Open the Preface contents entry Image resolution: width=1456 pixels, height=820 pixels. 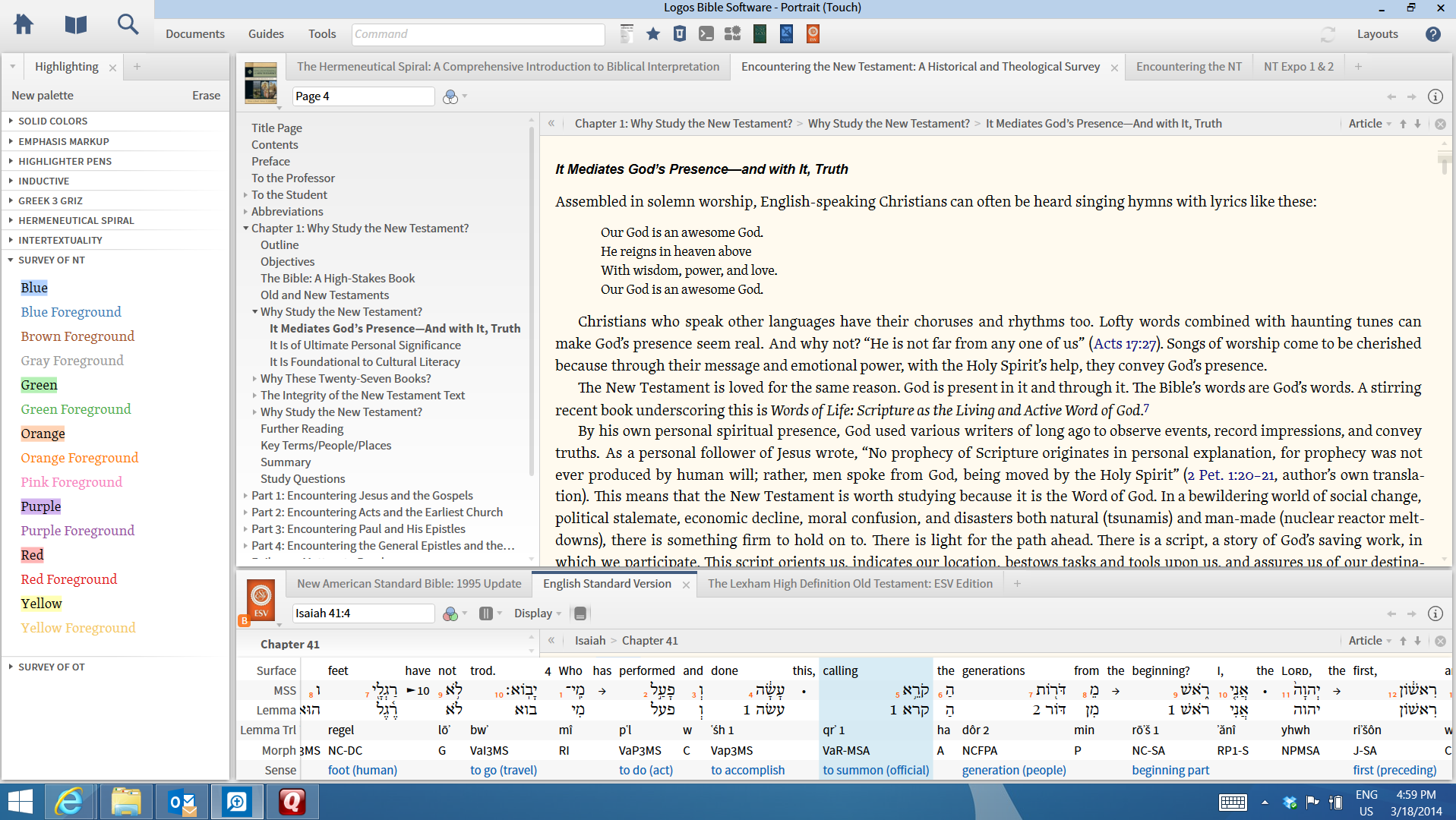click(x=270, y=161)
